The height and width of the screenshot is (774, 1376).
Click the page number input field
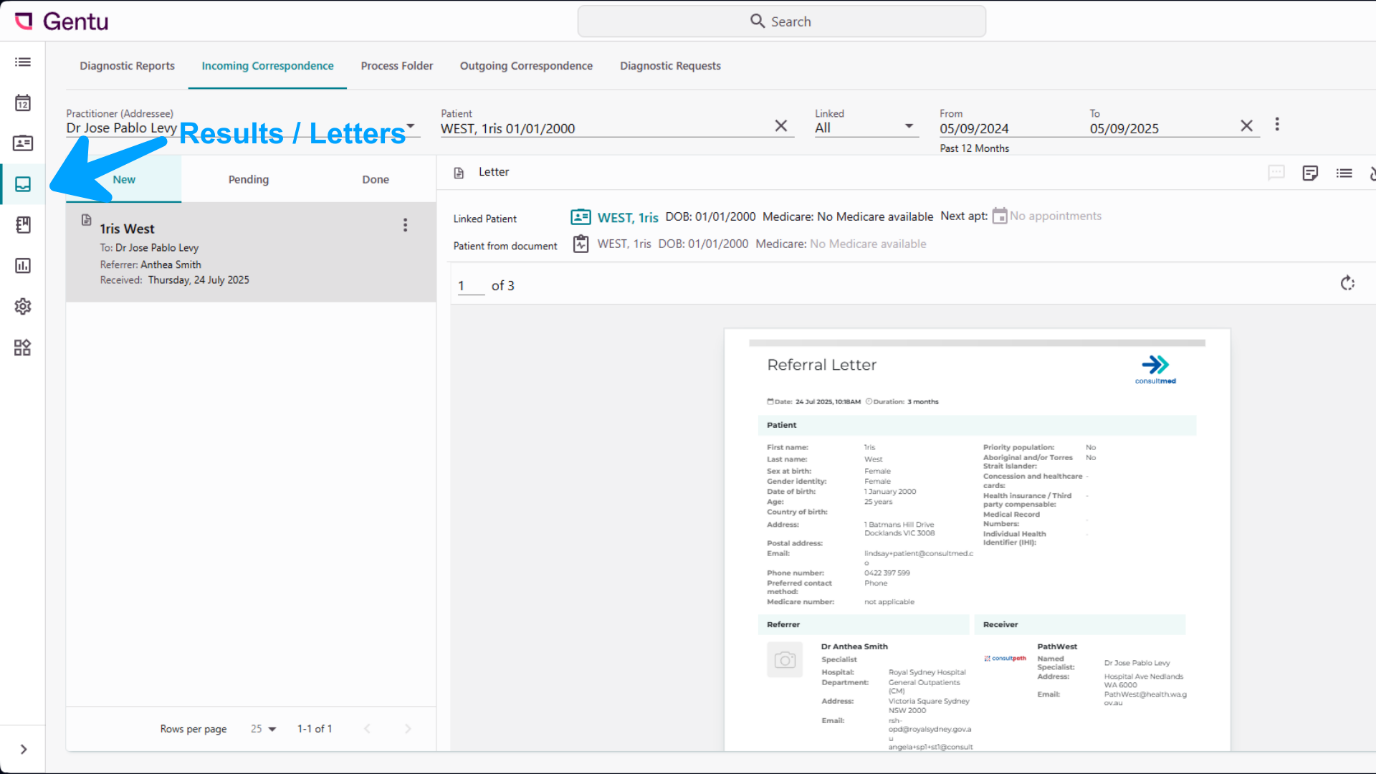pyautogui.click(x=469, y=286)
